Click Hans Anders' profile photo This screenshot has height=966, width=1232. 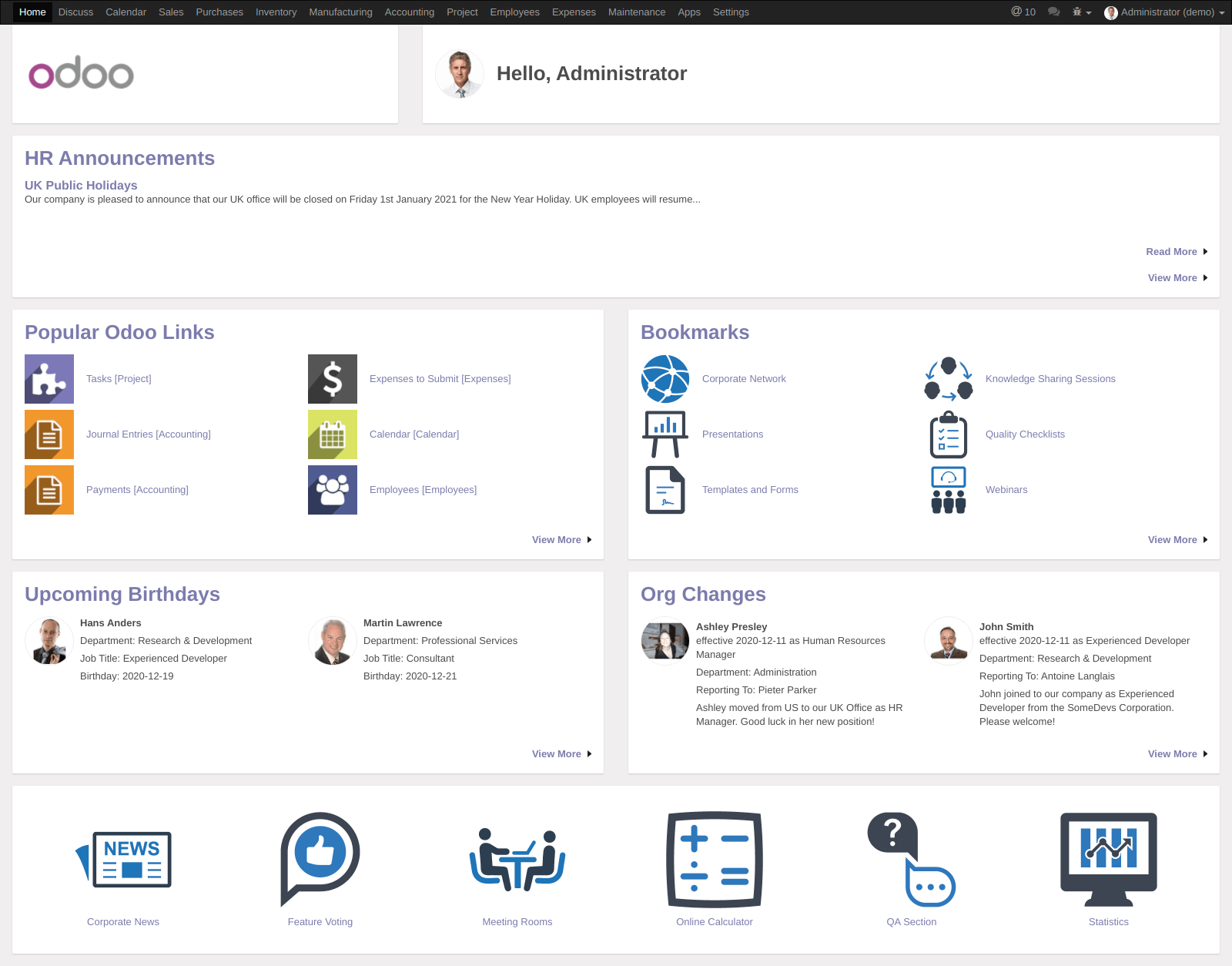[x=49, y=640]
